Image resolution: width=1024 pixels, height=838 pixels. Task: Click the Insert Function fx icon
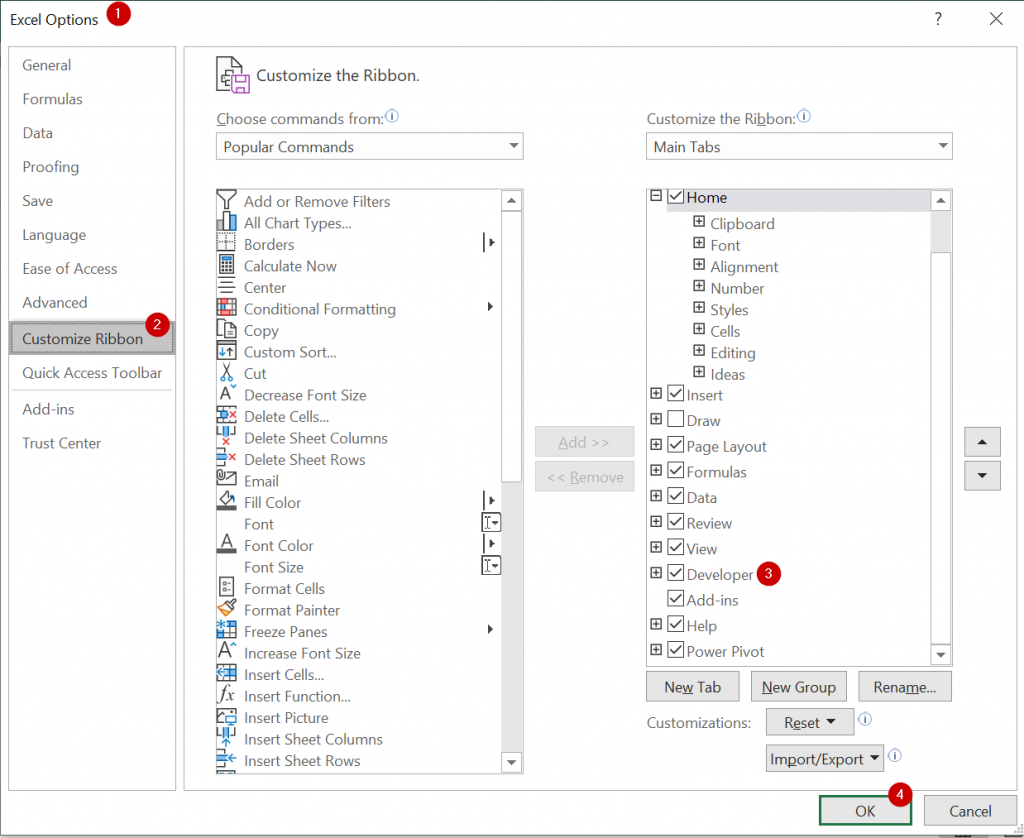coord(226,696)
